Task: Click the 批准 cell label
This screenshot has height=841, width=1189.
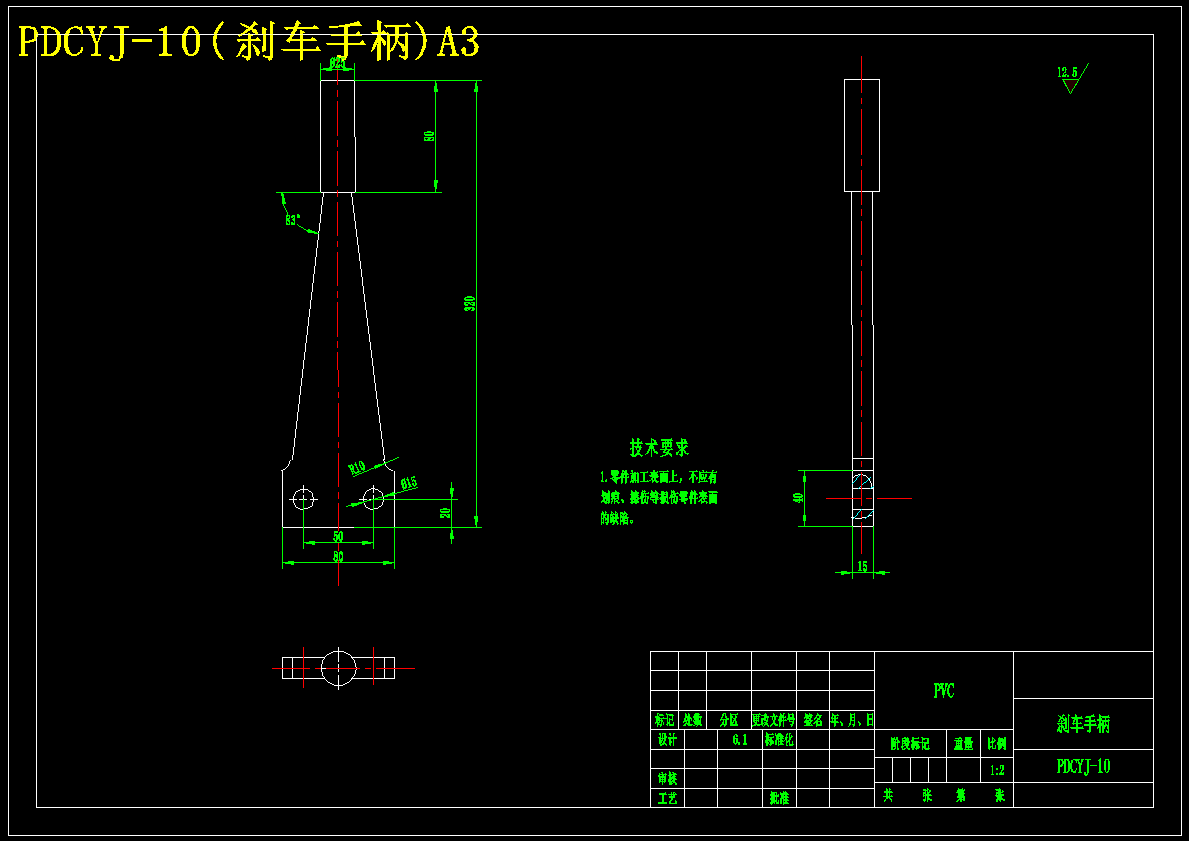Action: tap(779, 798)
